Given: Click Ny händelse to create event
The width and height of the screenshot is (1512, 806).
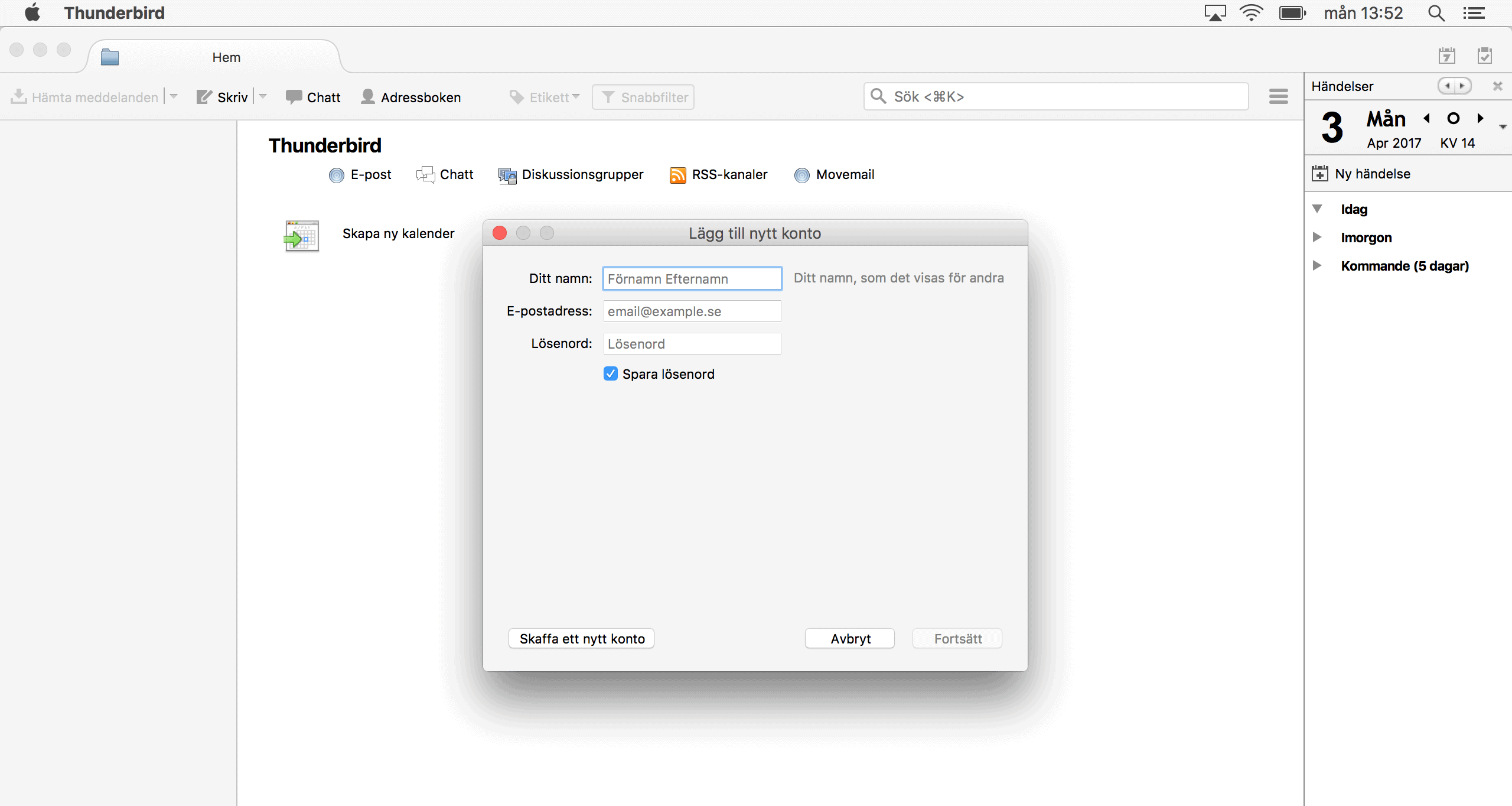Looking at the screenshot, I should pyautogui.click(x=1361, y=174).
